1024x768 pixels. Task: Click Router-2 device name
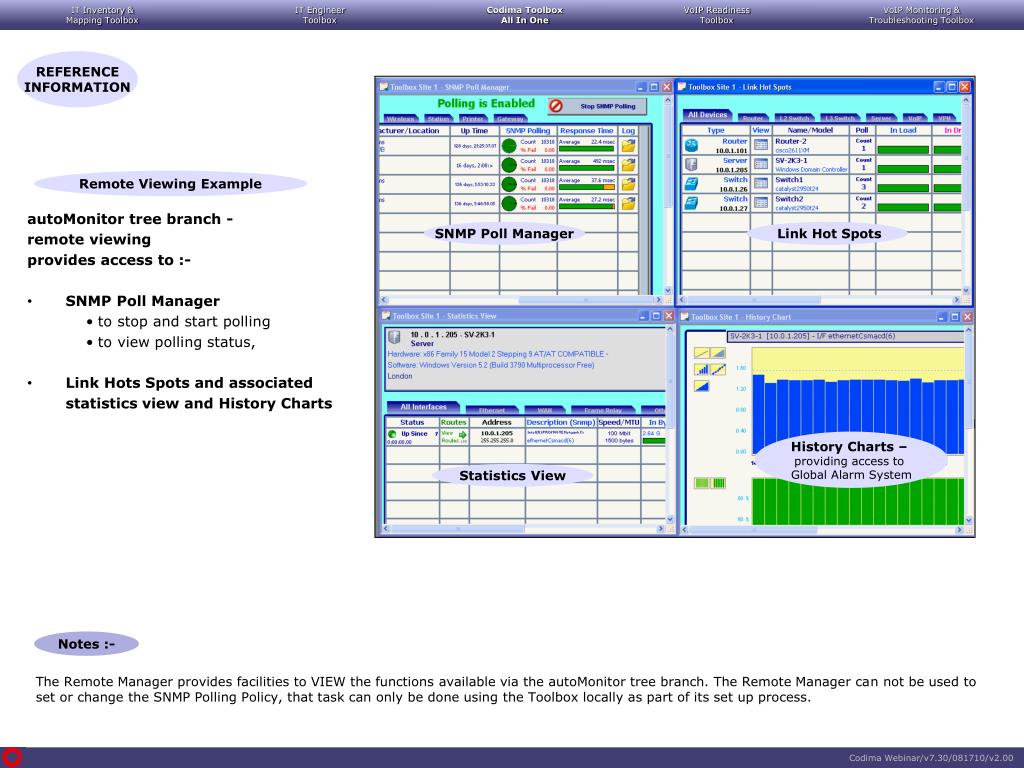coord(791,141)
